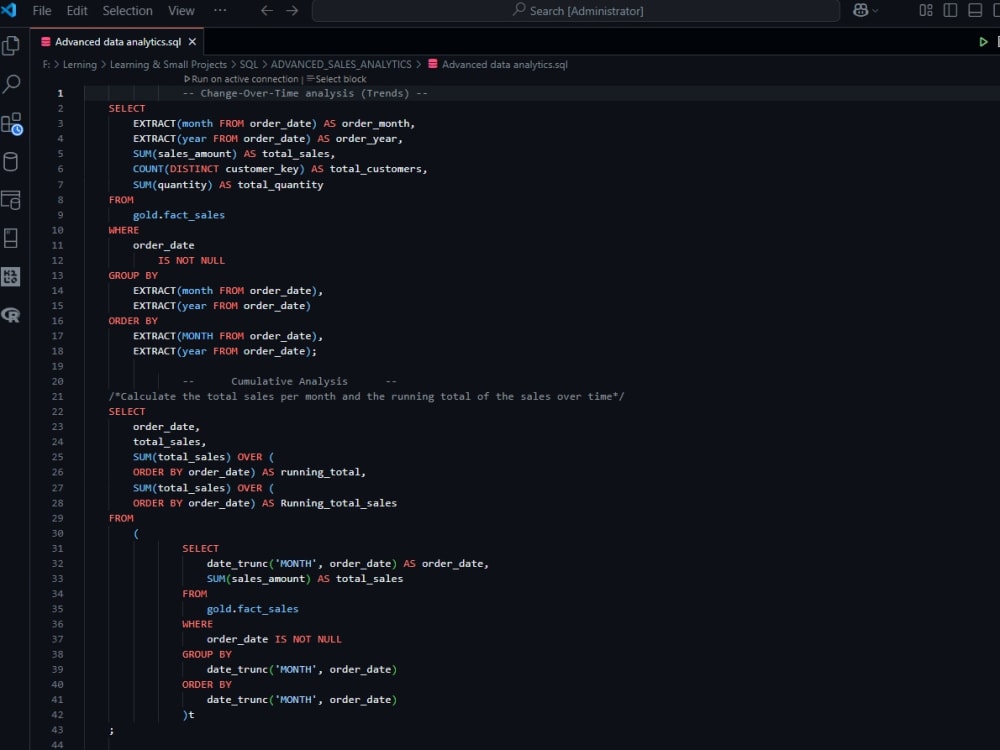
Task: Open the R-shaped extension icon in activity bar
Action: click(11, 315)
